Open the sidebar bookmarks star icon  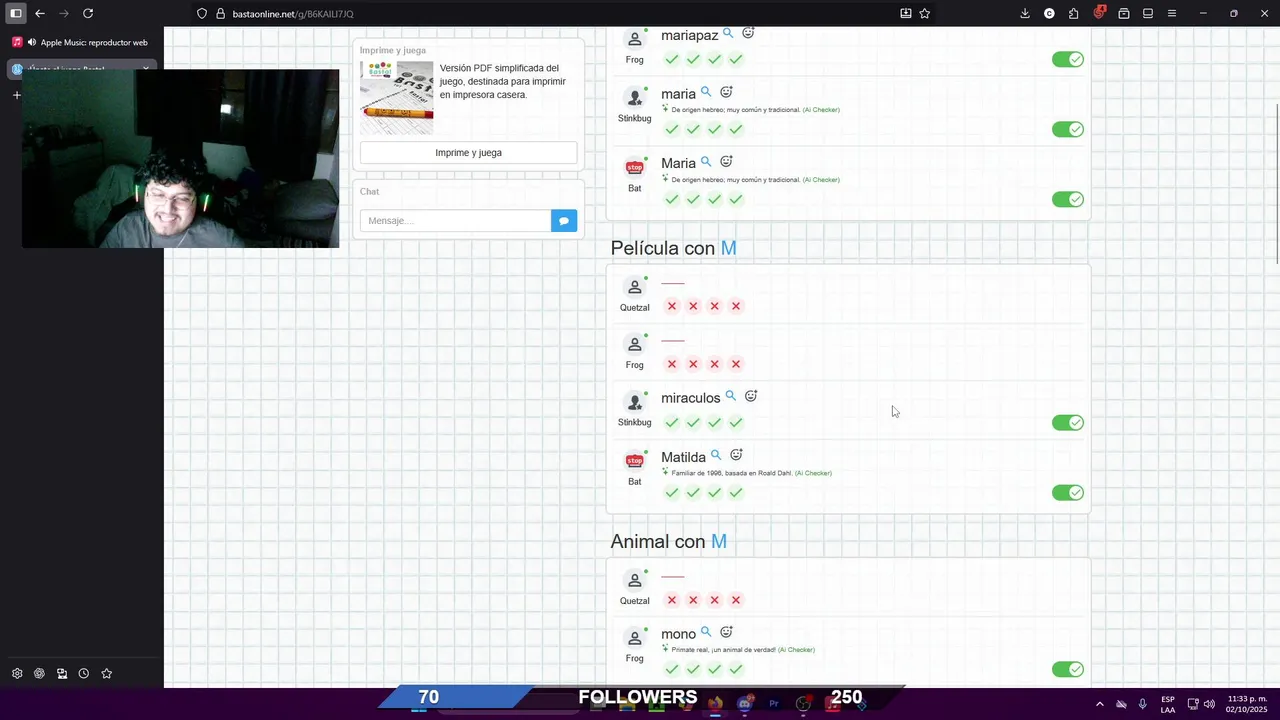pos(107,674)
